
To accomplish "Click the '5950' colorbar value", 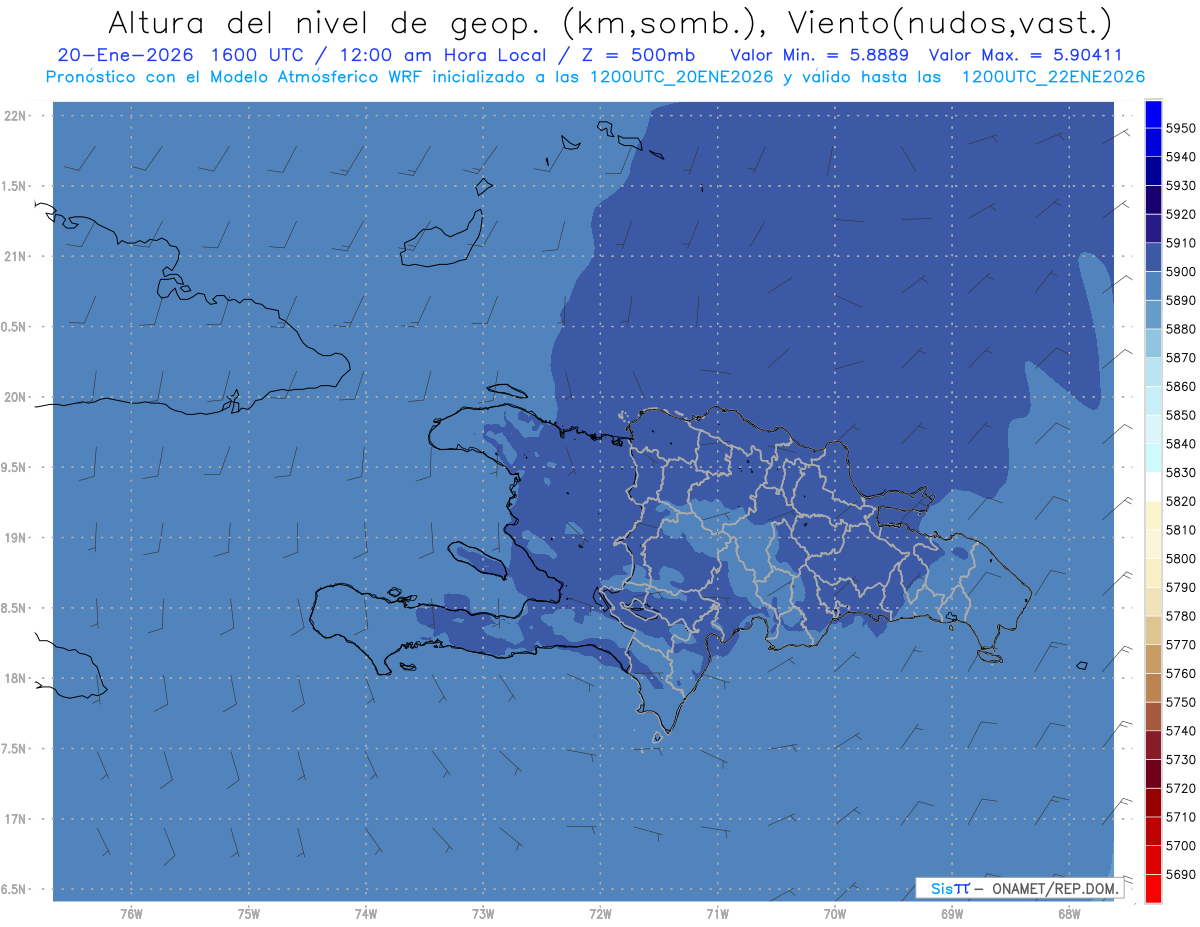I will point(1181,128).
